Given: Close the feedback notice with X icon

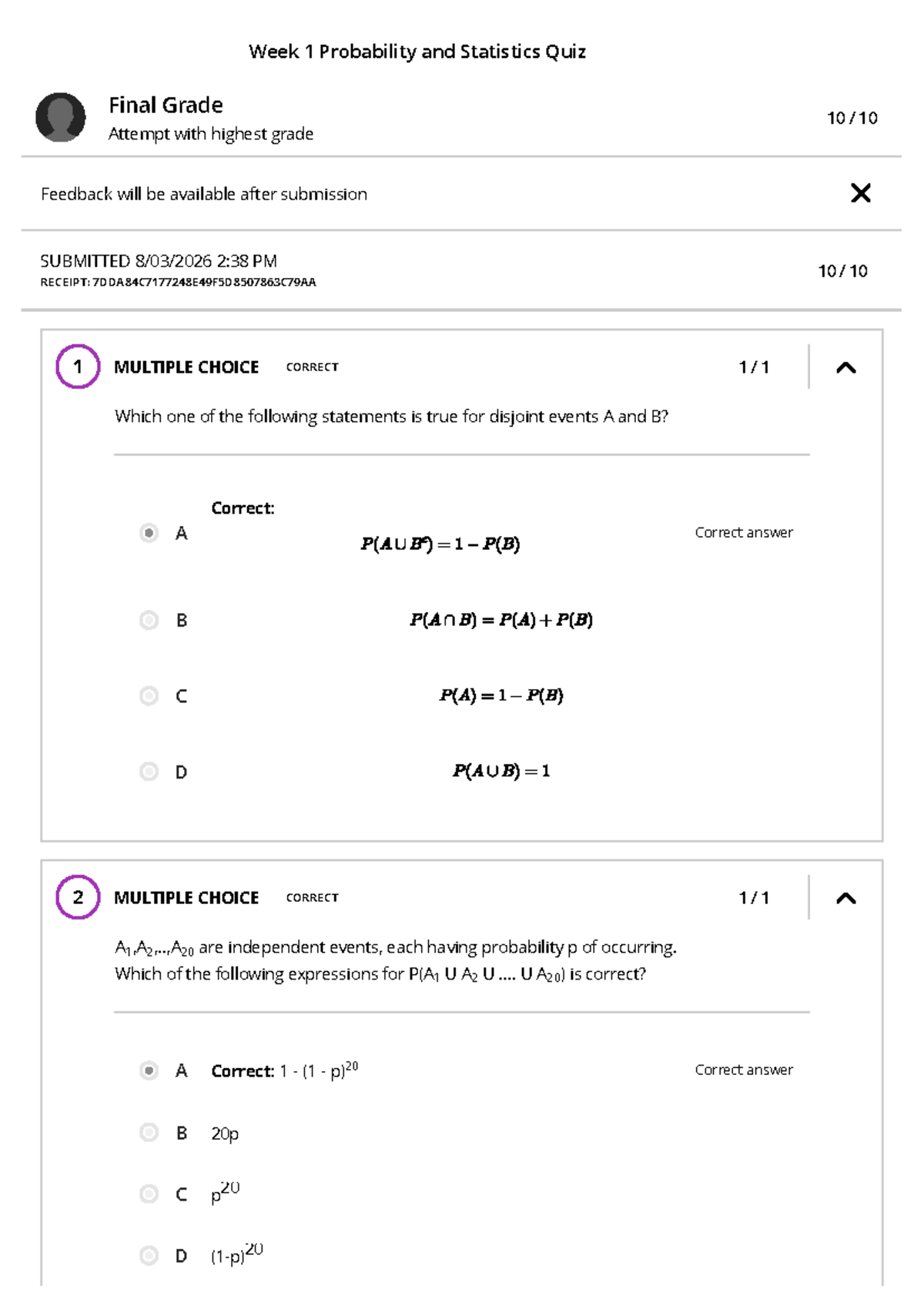Looking at the screenshot, I should pos(860,193).
